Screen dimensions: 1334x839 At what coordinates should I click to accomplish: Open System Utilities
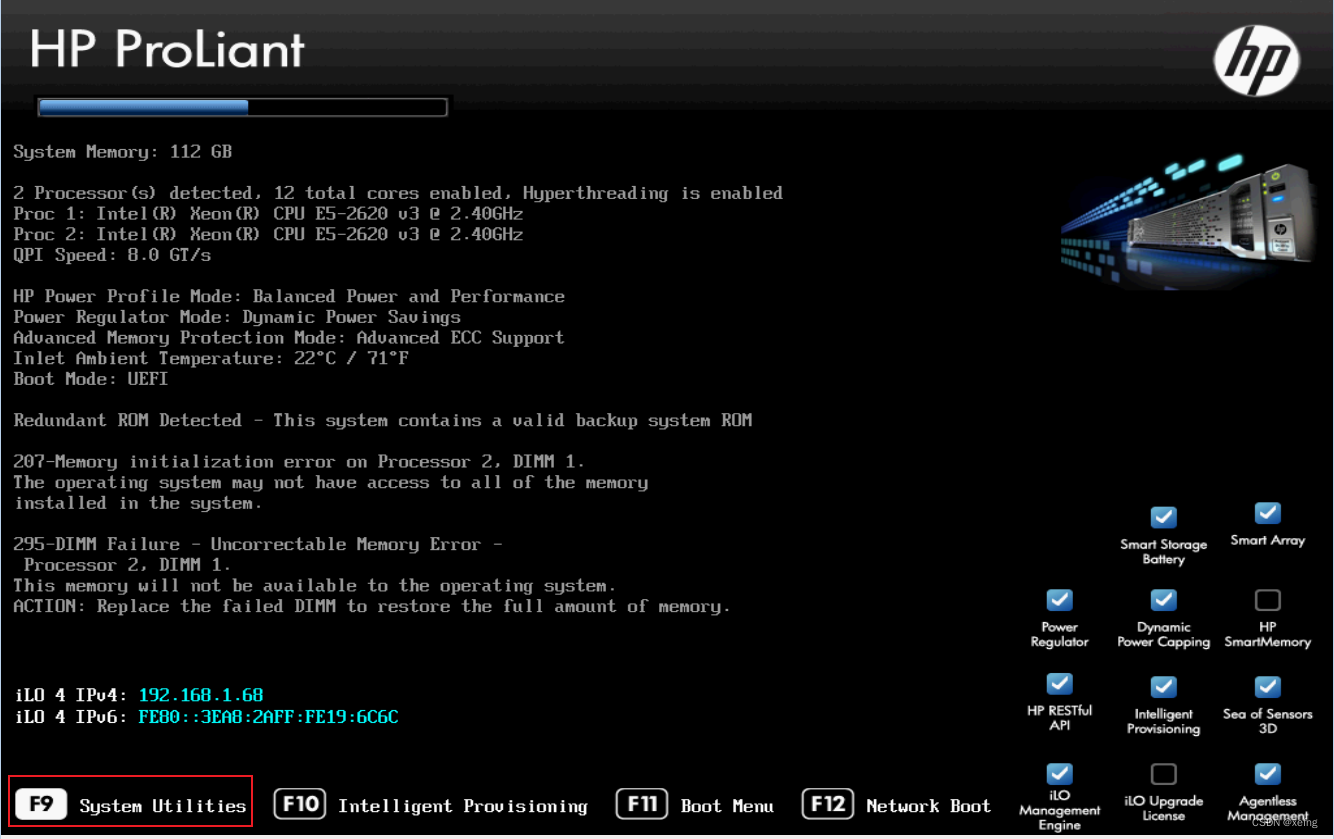[x=162, y=806]
